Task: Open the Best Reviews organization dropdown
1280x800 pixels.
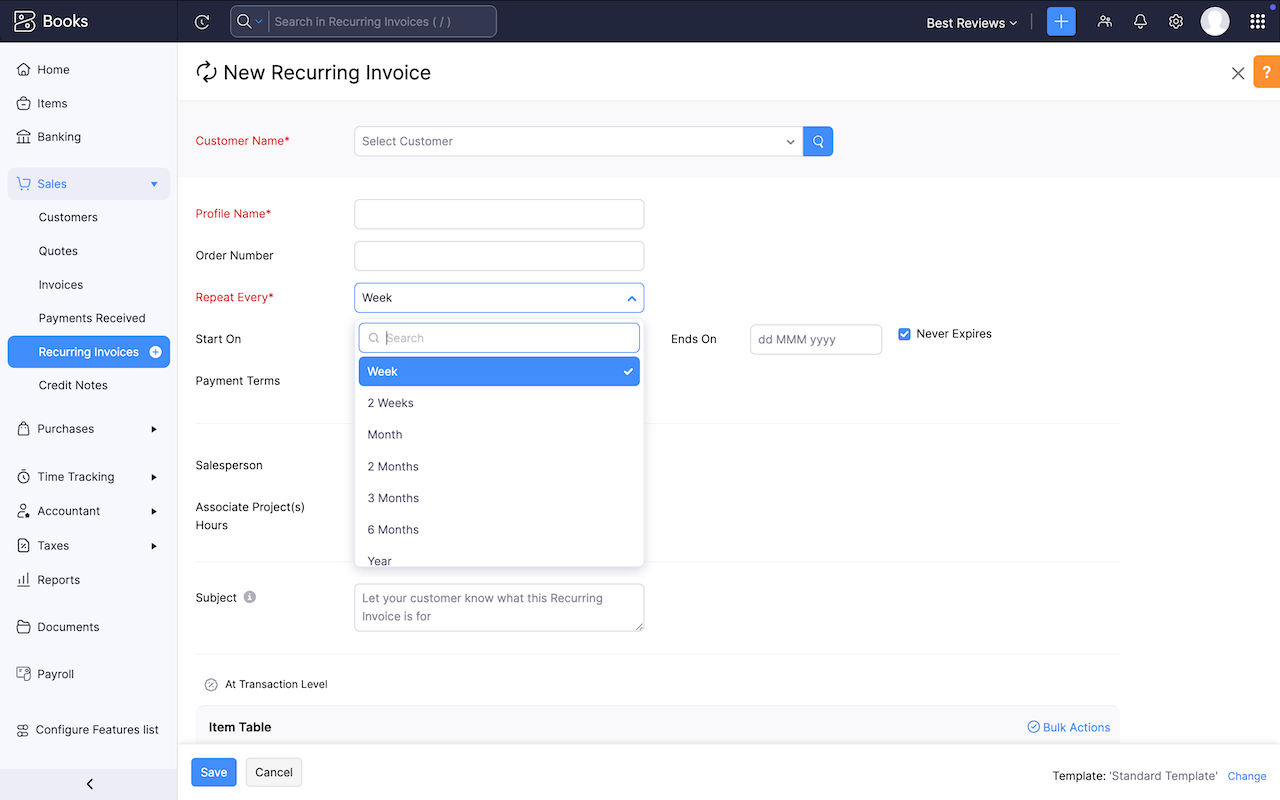Action: click(970, 20)
